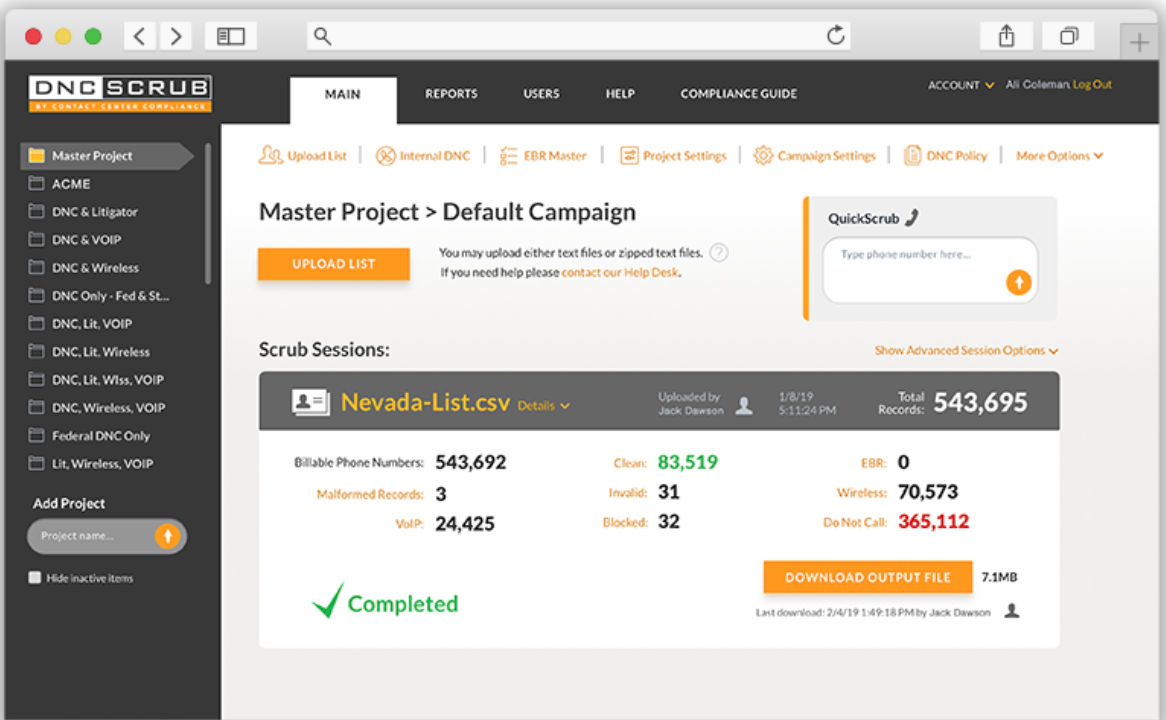Screen dimensions: 1166x720
Task: Expand Show Advanced Session Options
Action: [966, 351]
